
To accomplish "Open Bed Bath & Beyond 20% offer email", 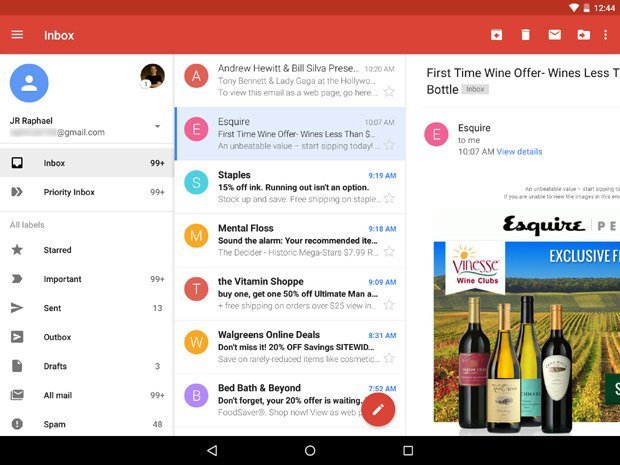I will [290, 400].
